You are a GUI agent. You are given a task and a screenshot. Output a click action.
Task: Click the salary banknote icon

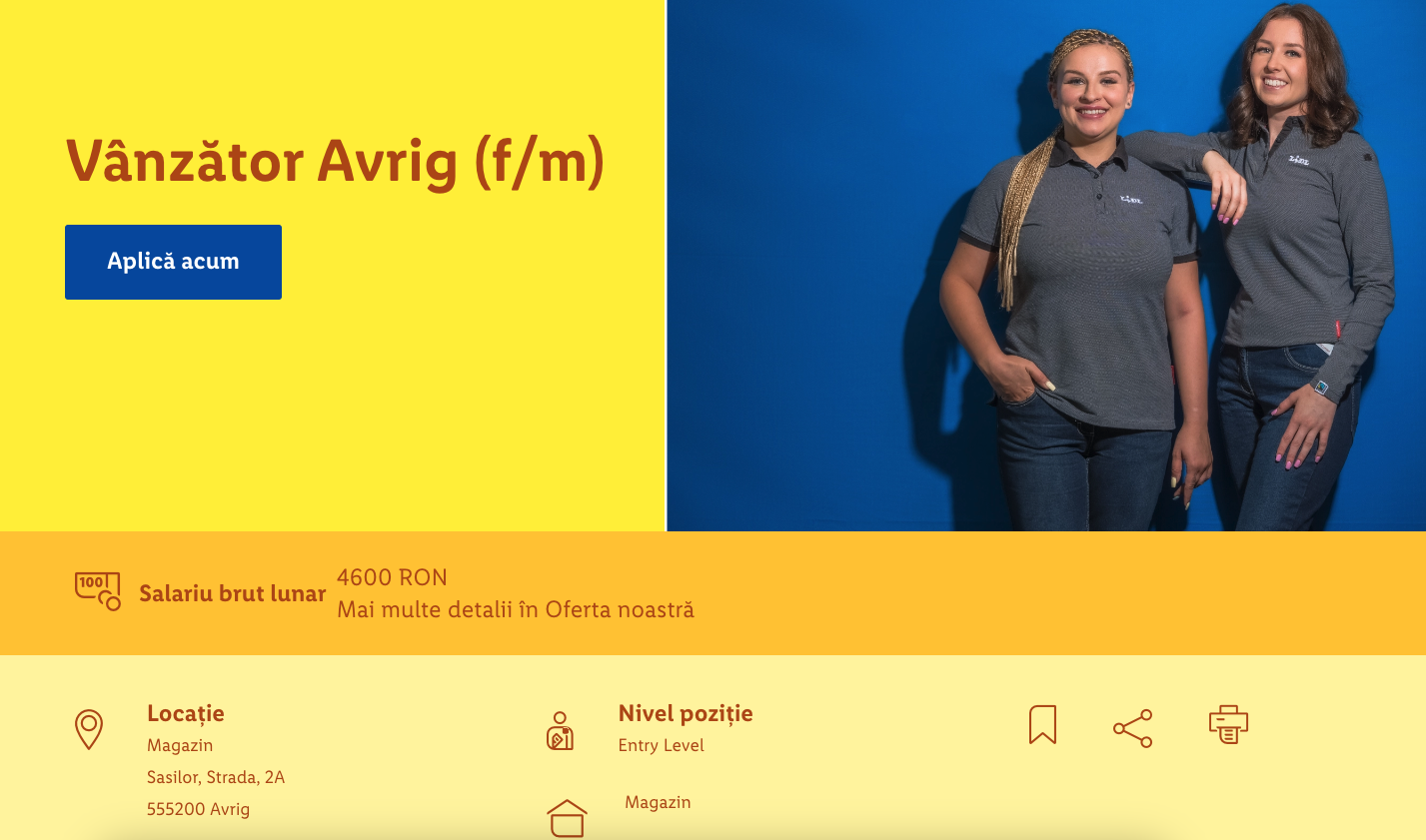pos(98,591)
